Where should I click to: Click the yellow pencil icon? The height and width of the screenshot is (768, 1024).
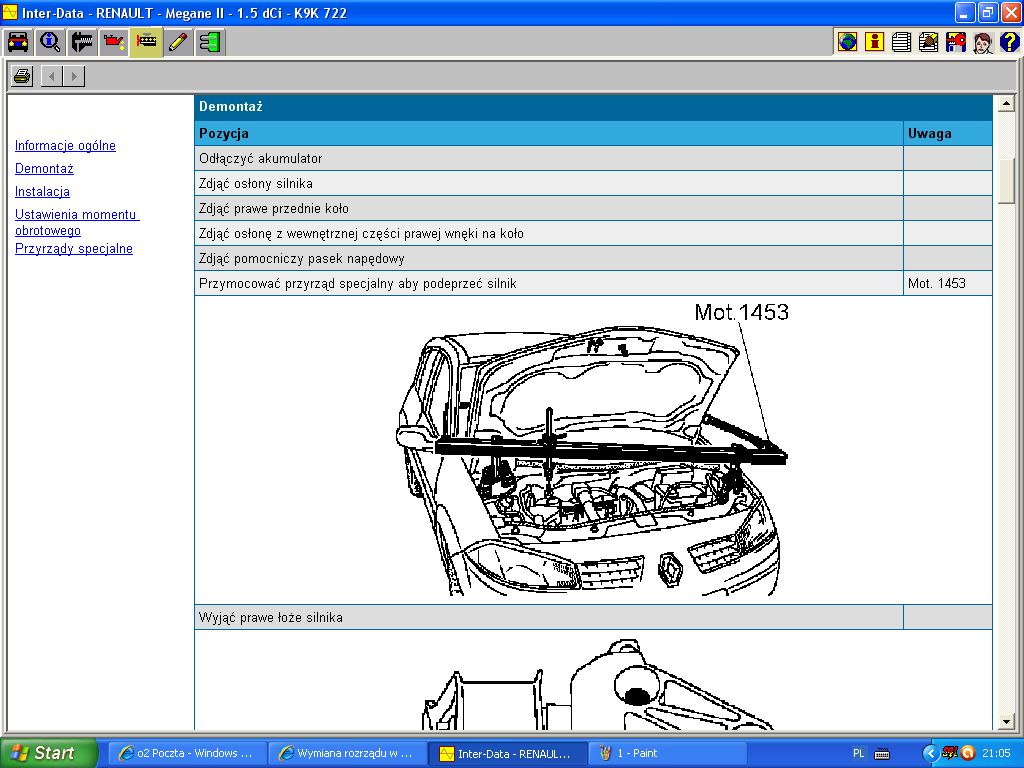(178, 42)
